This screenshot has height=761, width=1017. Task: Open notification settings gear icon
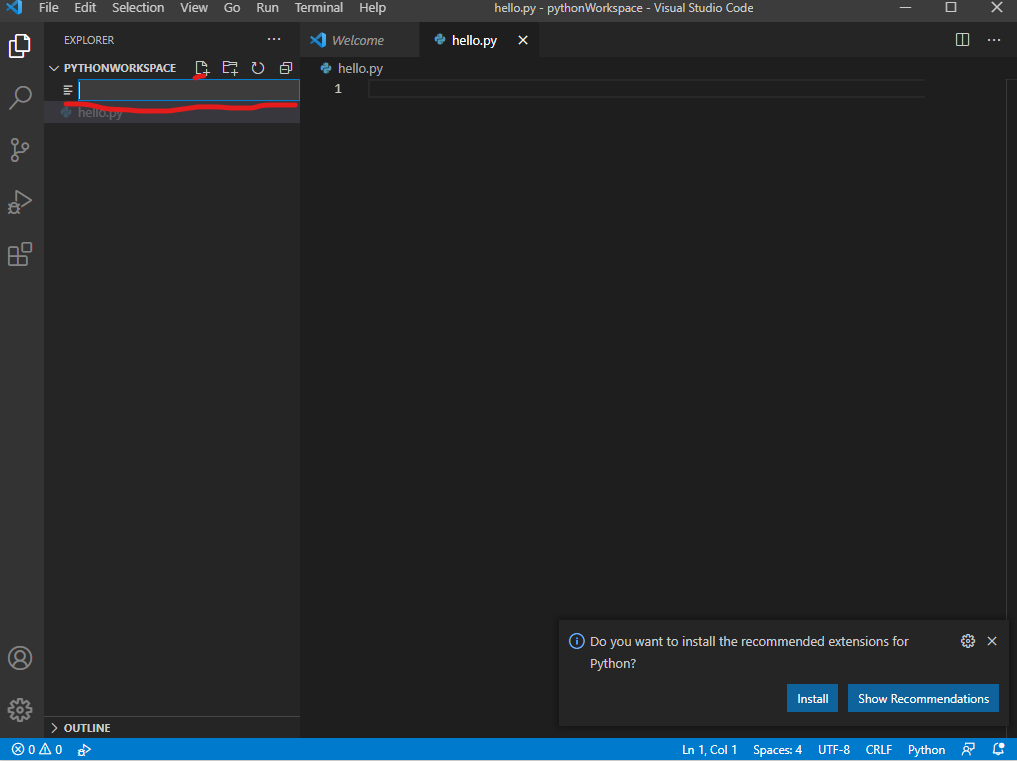coord(968,641)
